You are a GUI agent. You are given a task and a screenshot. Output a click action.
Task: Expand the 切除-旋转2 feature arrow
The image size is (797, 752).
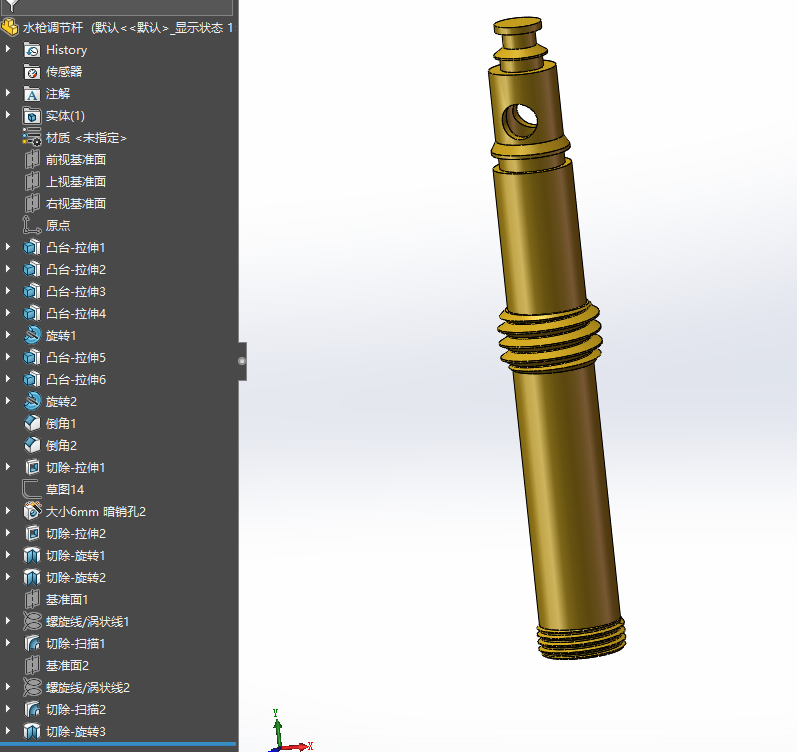click(8, 577)
